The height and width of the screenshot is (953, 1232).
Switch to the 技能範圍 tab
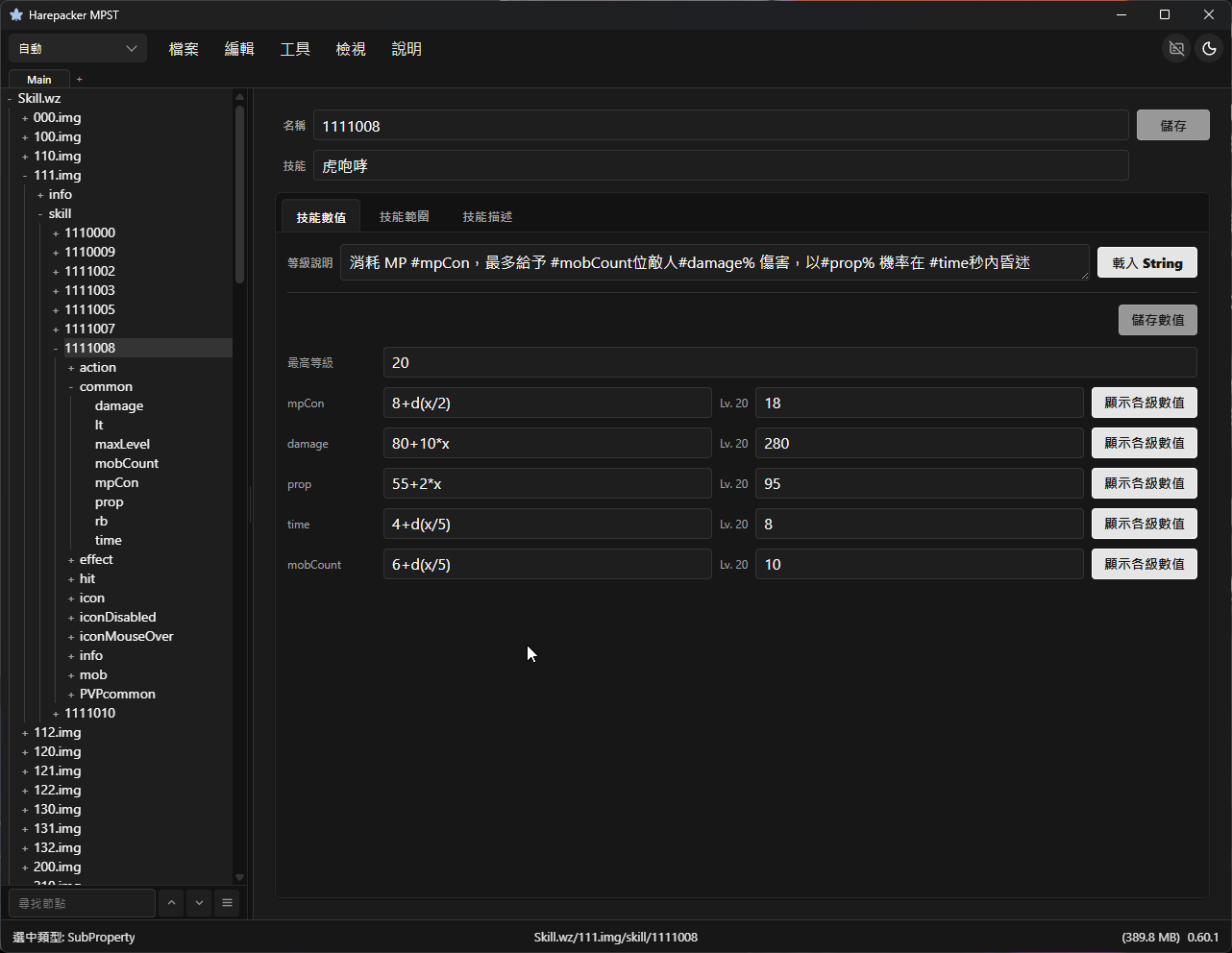coord(404,217)
